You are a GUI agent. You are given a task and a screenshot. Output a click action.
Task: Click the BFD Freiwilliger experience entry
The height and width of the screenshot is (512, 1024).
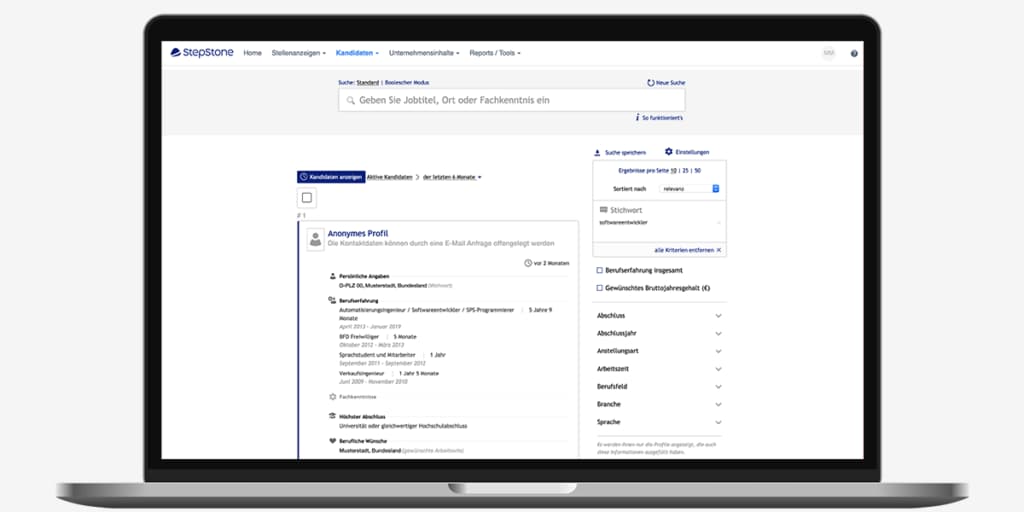tap(359, 337)
